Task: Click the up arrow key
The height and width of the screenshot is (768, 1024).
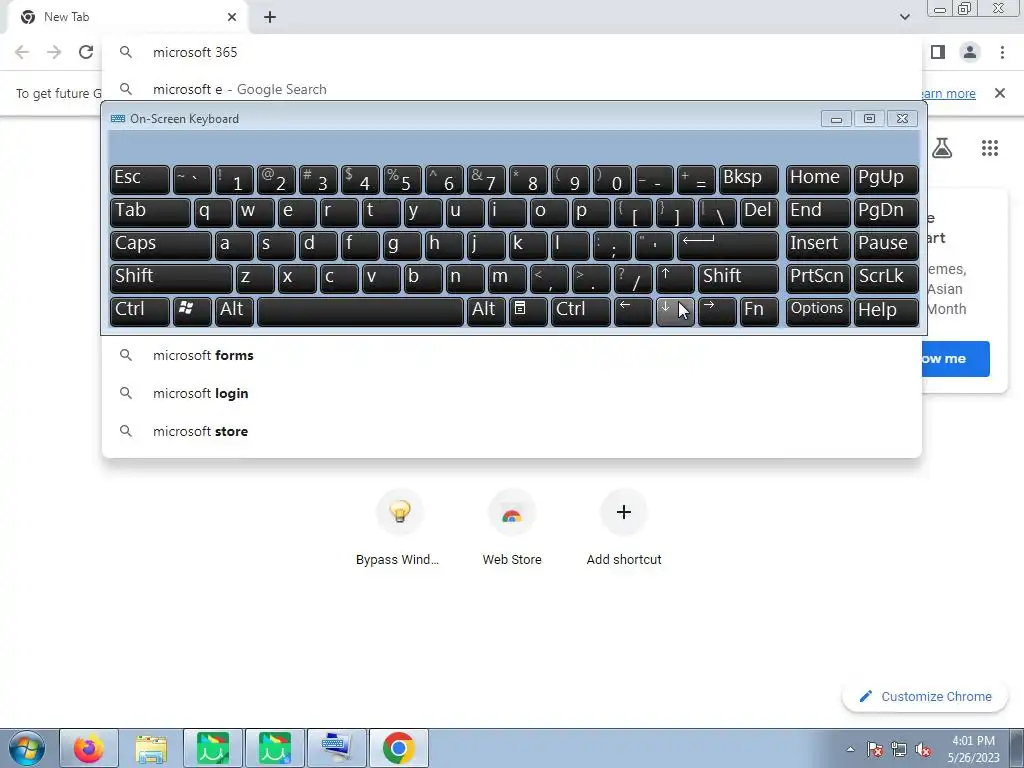Action: tap(675, 278)
